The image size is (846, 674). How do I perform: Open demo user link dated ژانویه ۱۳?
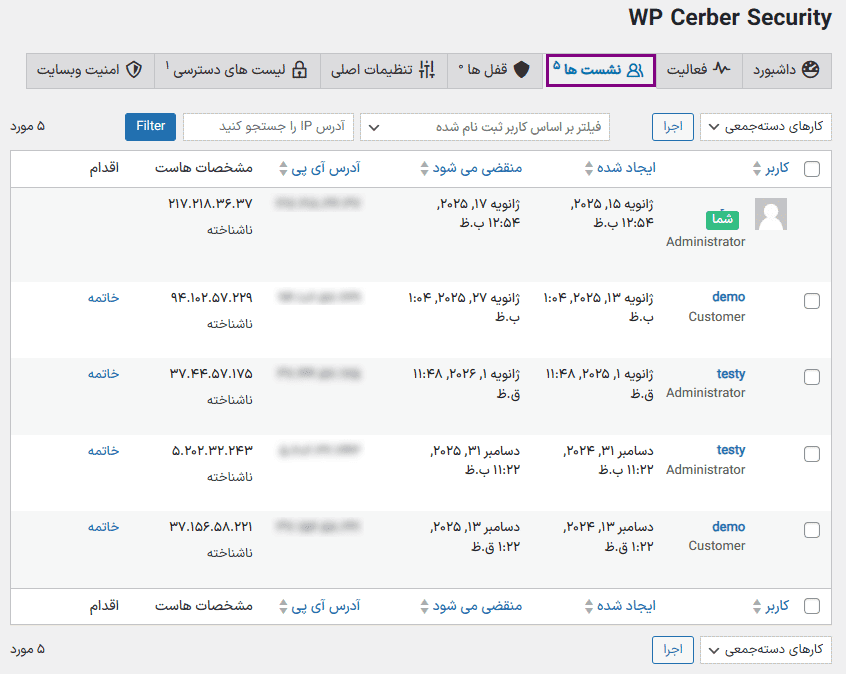(x=728, y=297)
